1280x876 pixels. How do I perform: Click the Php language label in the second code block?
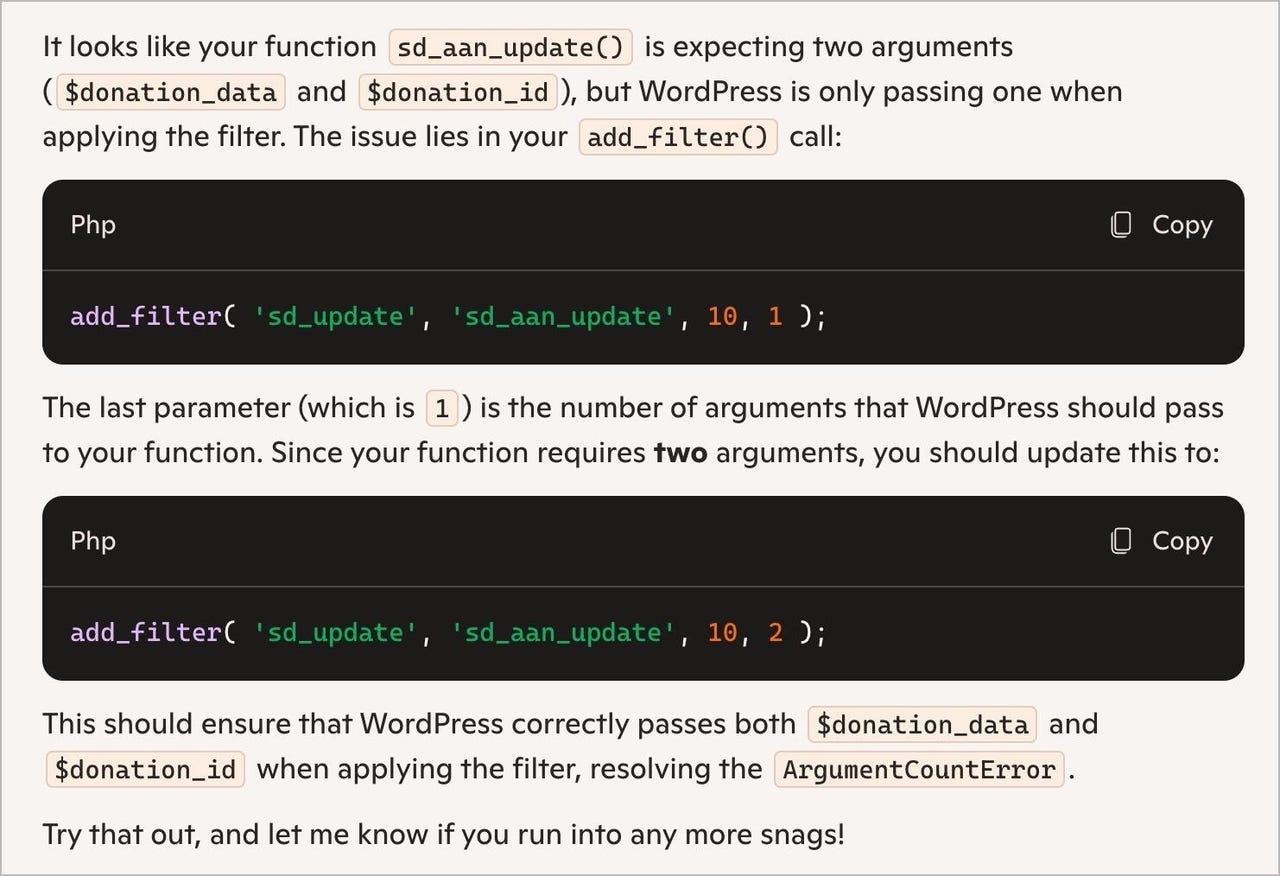click(93, 541)
